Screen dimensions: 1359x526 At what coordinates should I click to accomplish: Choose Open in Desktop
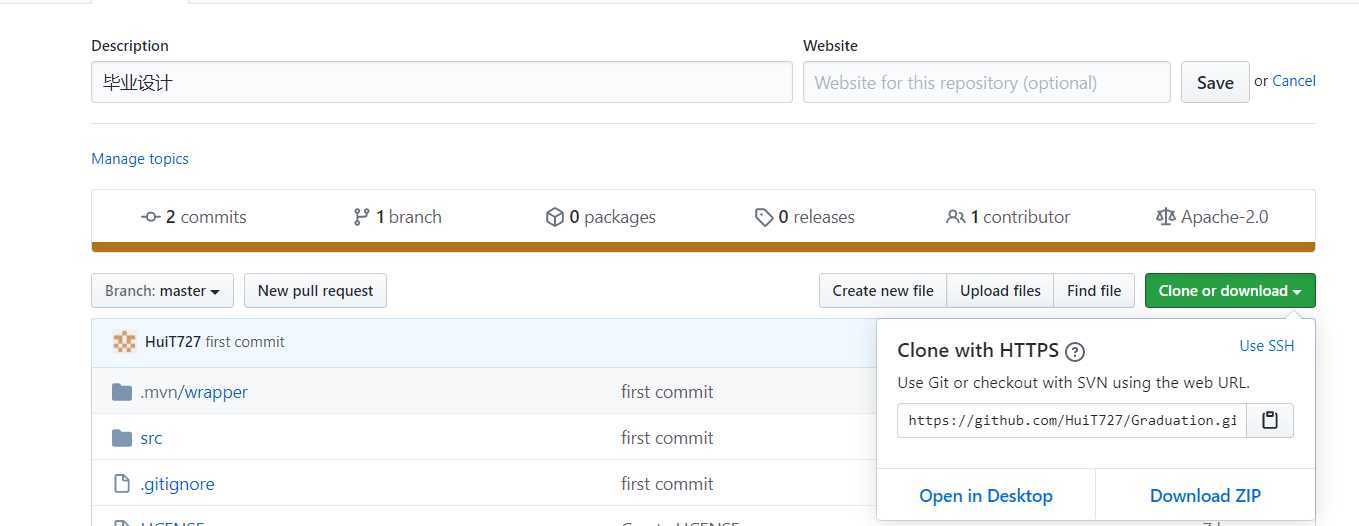point(986,496)
